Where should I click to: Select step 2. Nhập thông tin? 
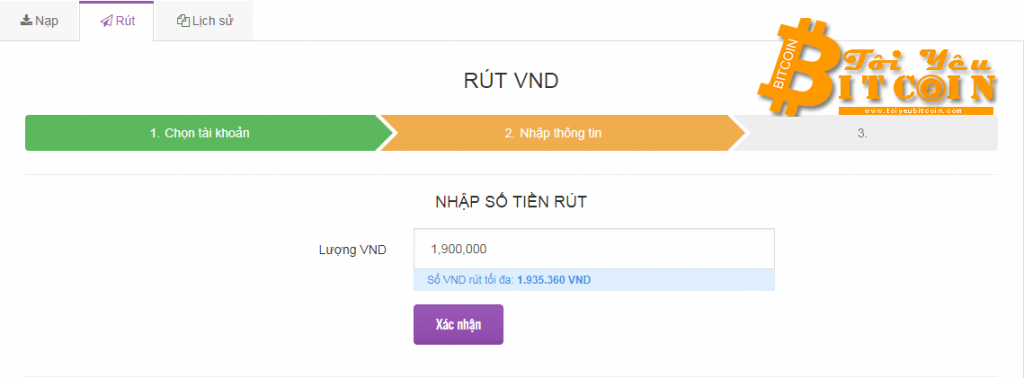(x=562, y=133)
